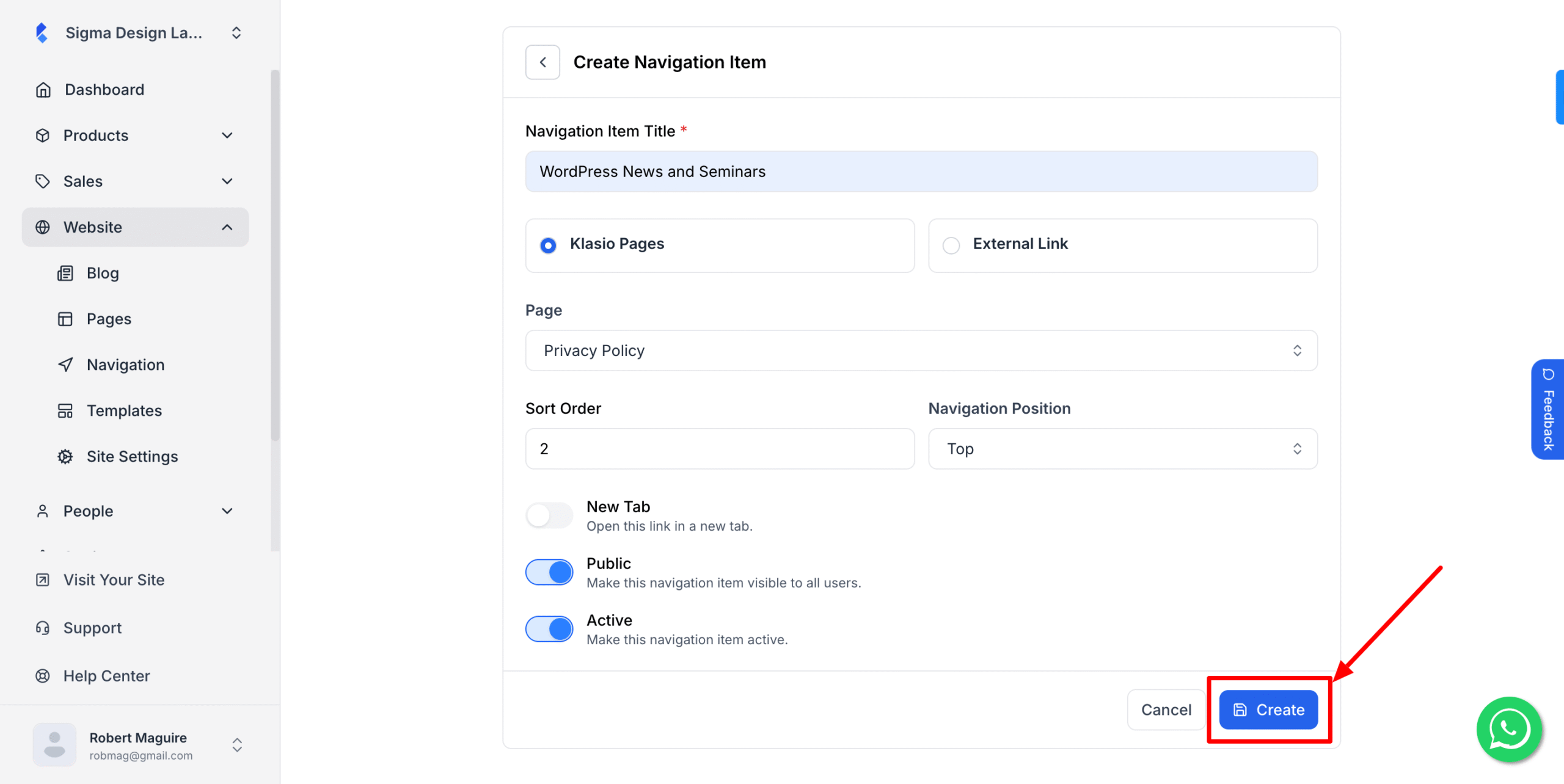
Task: Click the Products box icon
Action: click(42, 136)
